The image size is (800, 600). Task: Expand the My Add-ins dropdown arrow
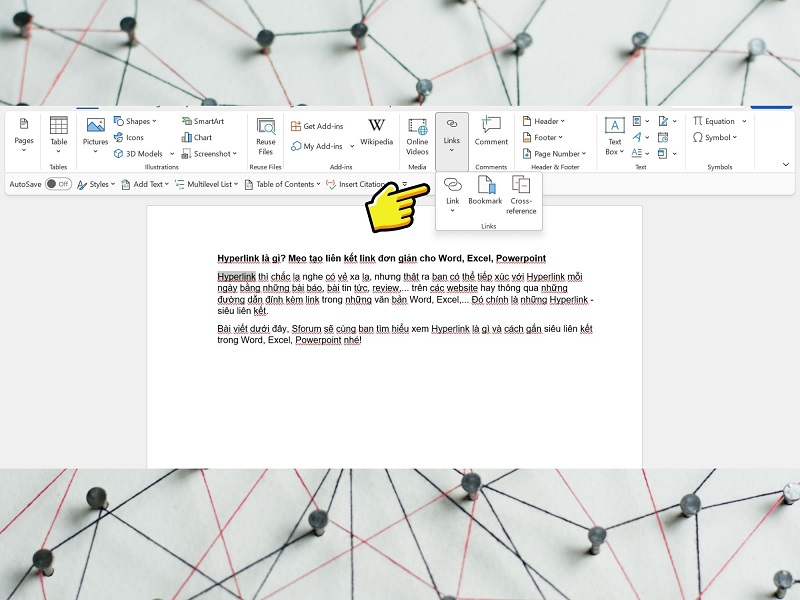(352, 146)
